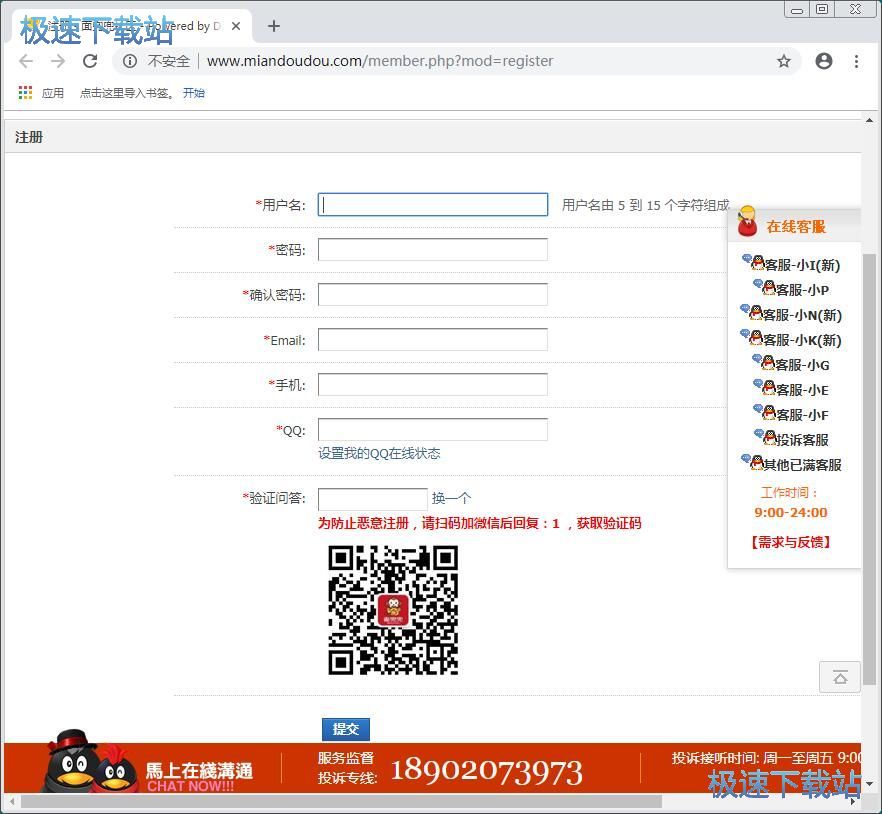Click the hotline number 18902073973

point(486,771)
